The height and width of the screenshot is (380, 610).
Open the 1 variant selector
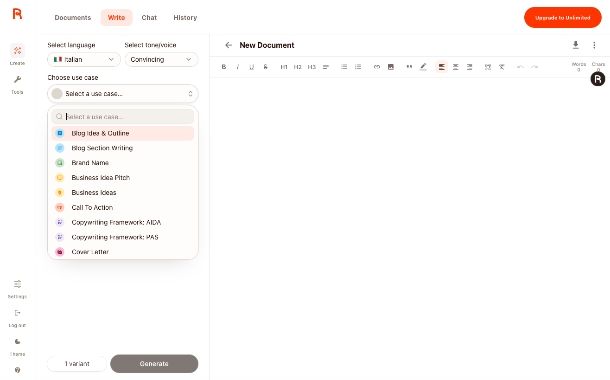pyautogui.click(x=77, y=364)
